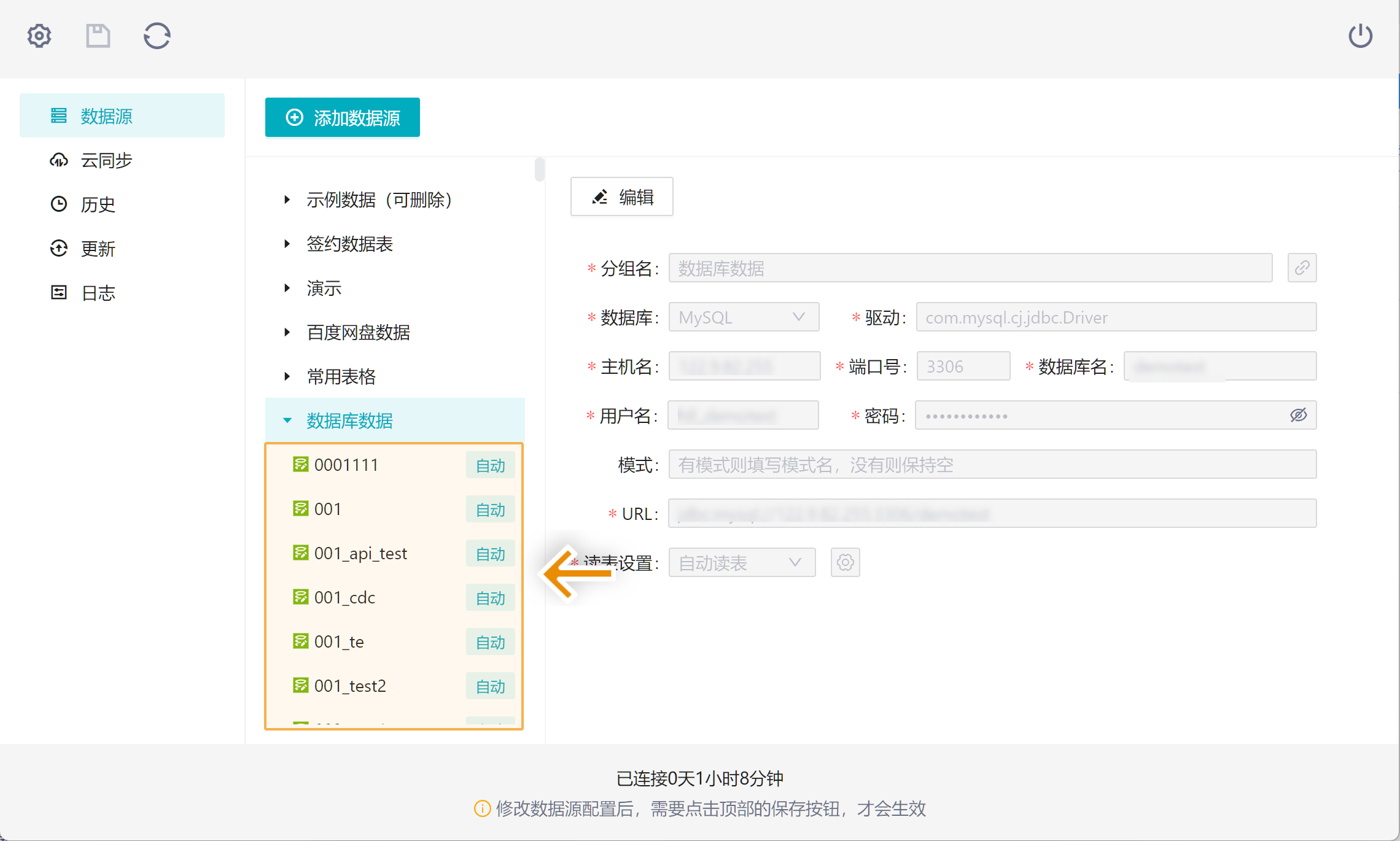Collapse the 数据库数据 group
This screenshot has width=1400, height=841.
287,420
